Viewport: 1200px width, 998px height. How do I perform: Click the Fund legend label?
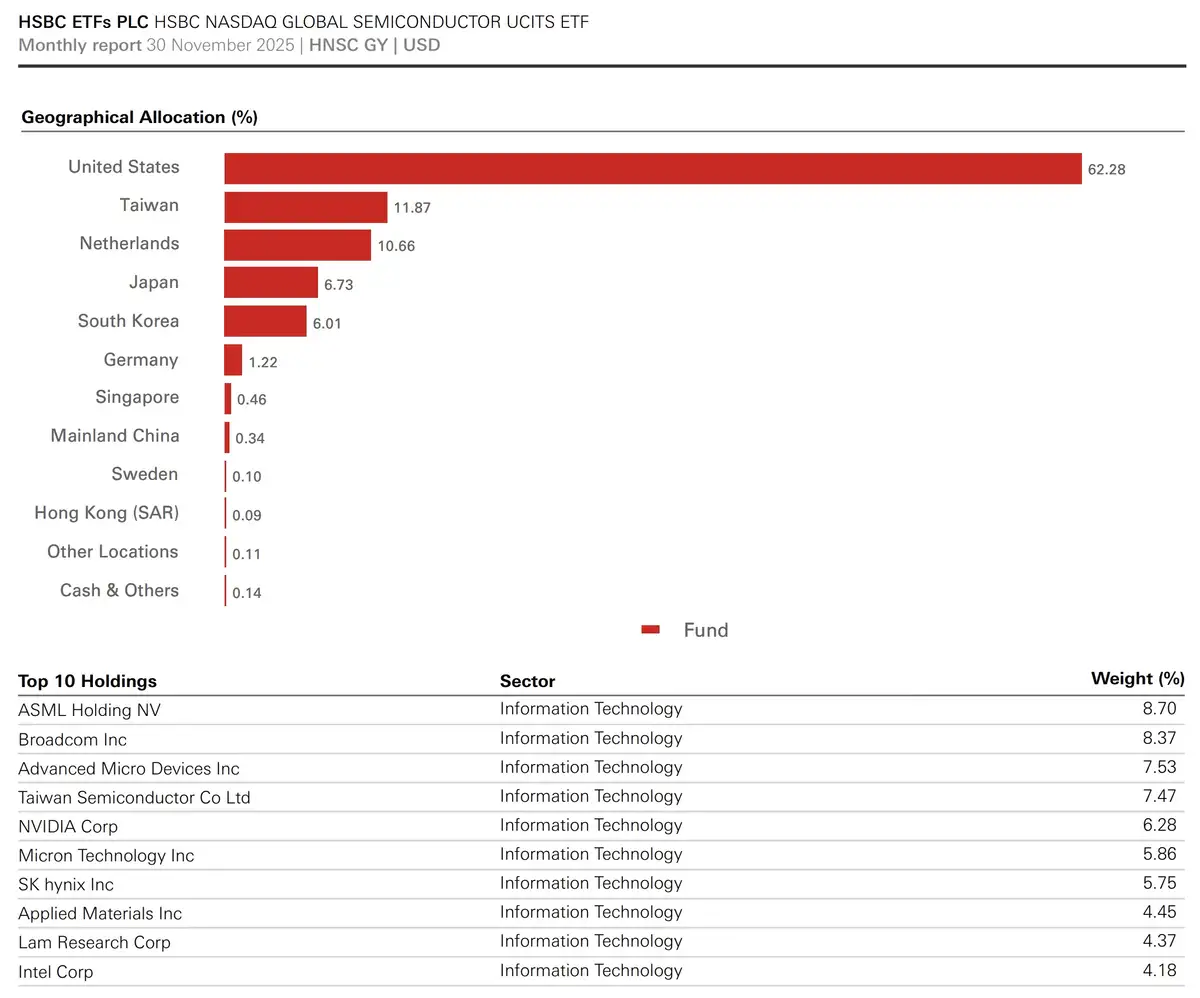coord(706,630)
